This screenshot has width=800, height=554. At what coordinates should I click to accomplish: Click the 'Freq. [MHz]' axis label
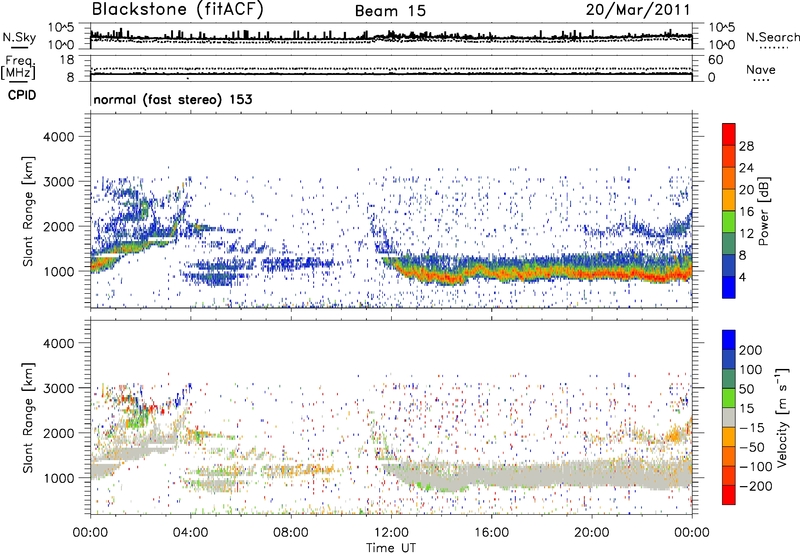coord(18,67)
